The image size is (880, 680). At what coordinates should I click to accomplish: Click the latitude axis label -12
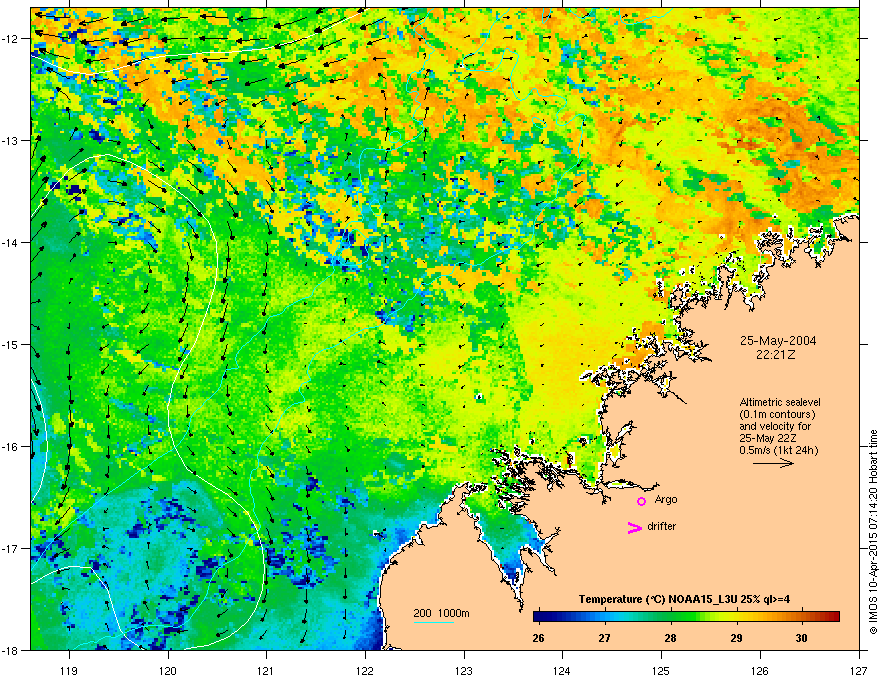(11, 38)
